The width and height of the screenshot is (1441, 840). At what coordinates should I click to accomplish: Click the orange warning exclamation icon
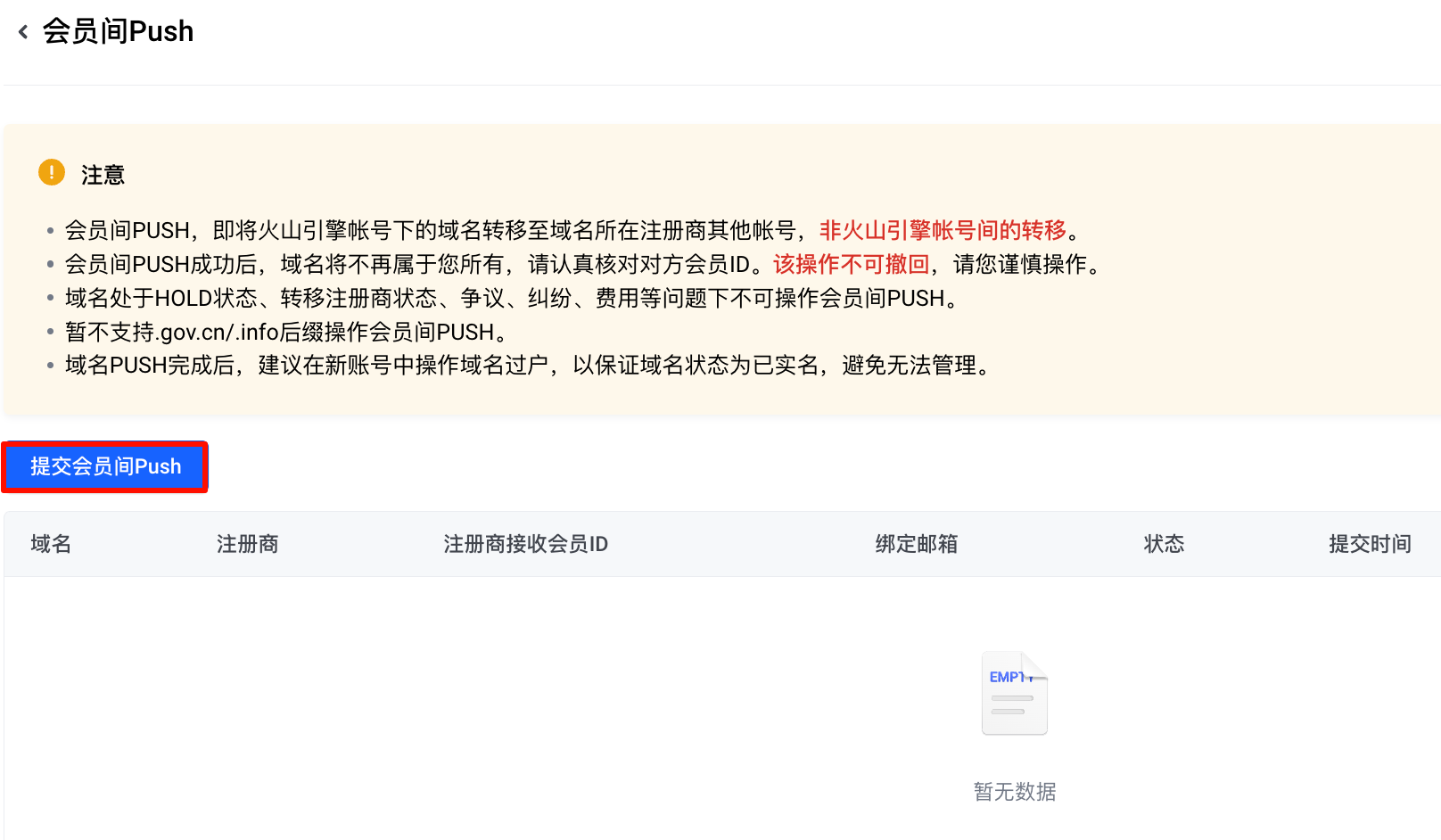pyautogui.click(x=52, y=172)
